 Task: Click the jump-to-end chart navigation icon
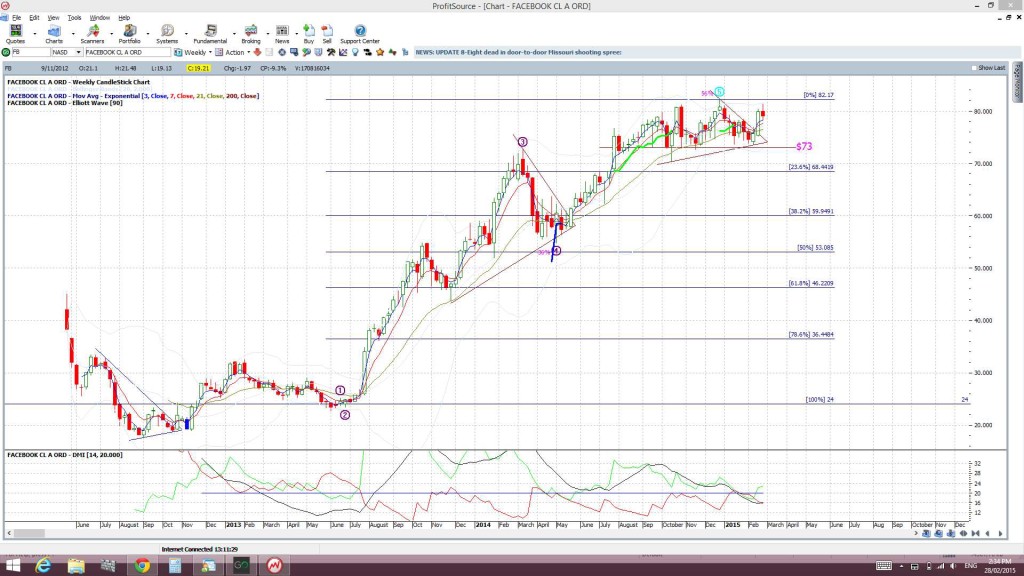tap(975, 534)
